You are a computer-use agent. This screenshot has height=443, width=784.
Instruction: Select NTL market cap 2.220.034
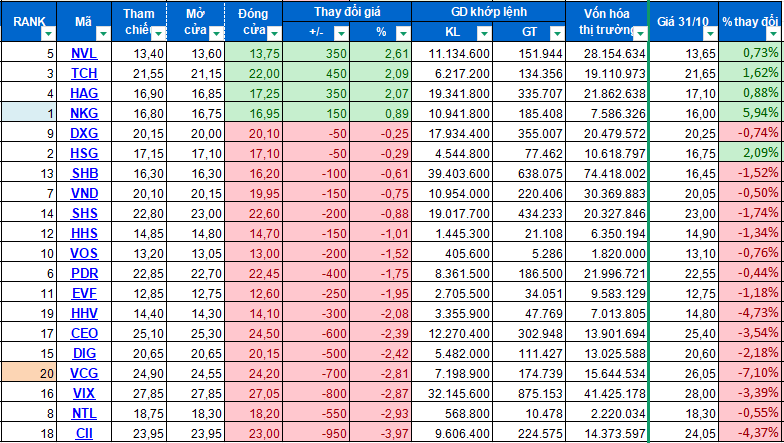pyautogui.click(x=607, y=414)
